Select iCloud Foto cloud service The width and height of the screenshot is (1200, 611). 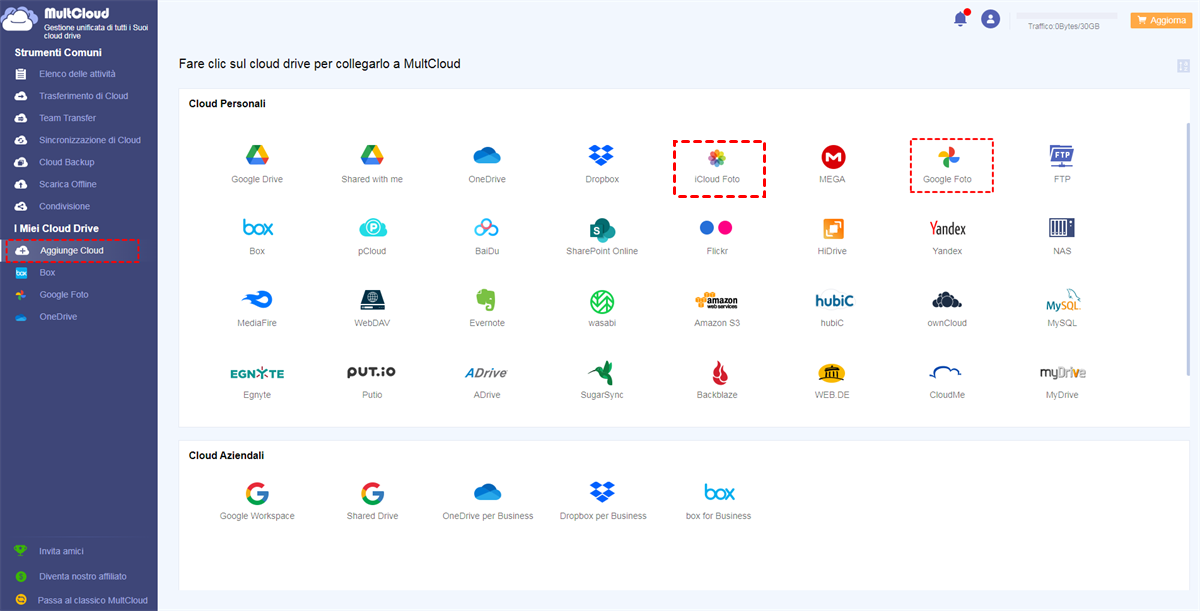tap(717, 158)
